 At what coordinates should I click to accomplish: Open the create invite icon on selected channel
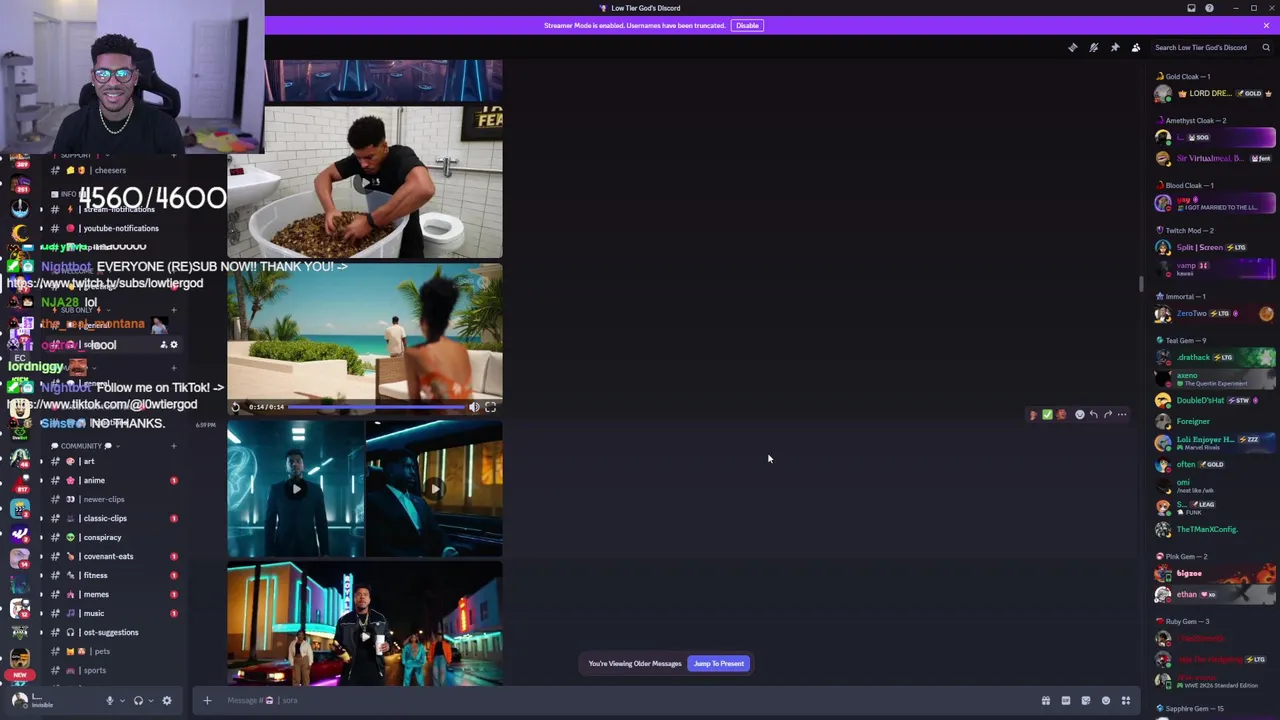(163, 345)
